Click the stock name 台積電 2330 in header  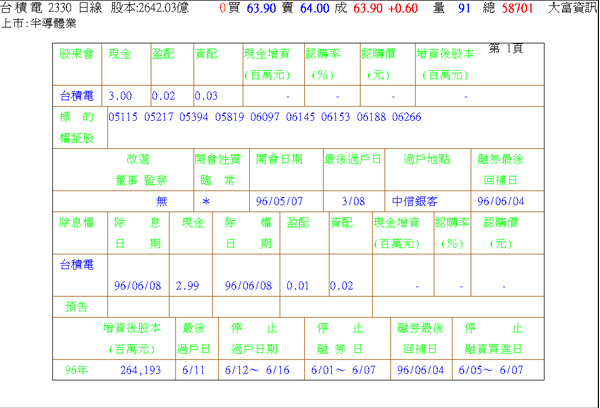(x=36, y=8)
